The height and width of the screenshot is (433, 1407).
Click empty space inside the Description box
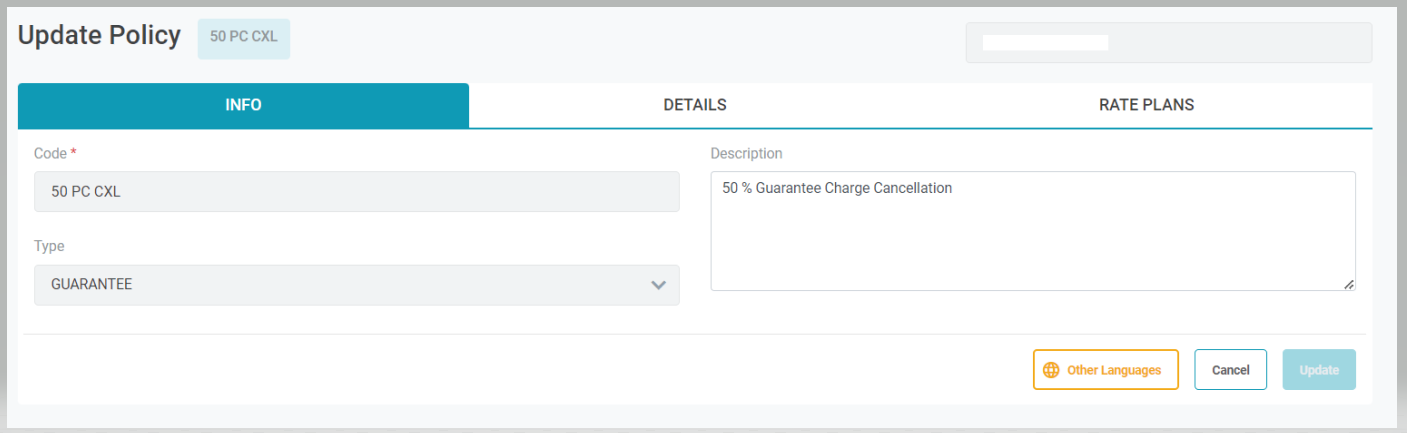point(1032,245)
